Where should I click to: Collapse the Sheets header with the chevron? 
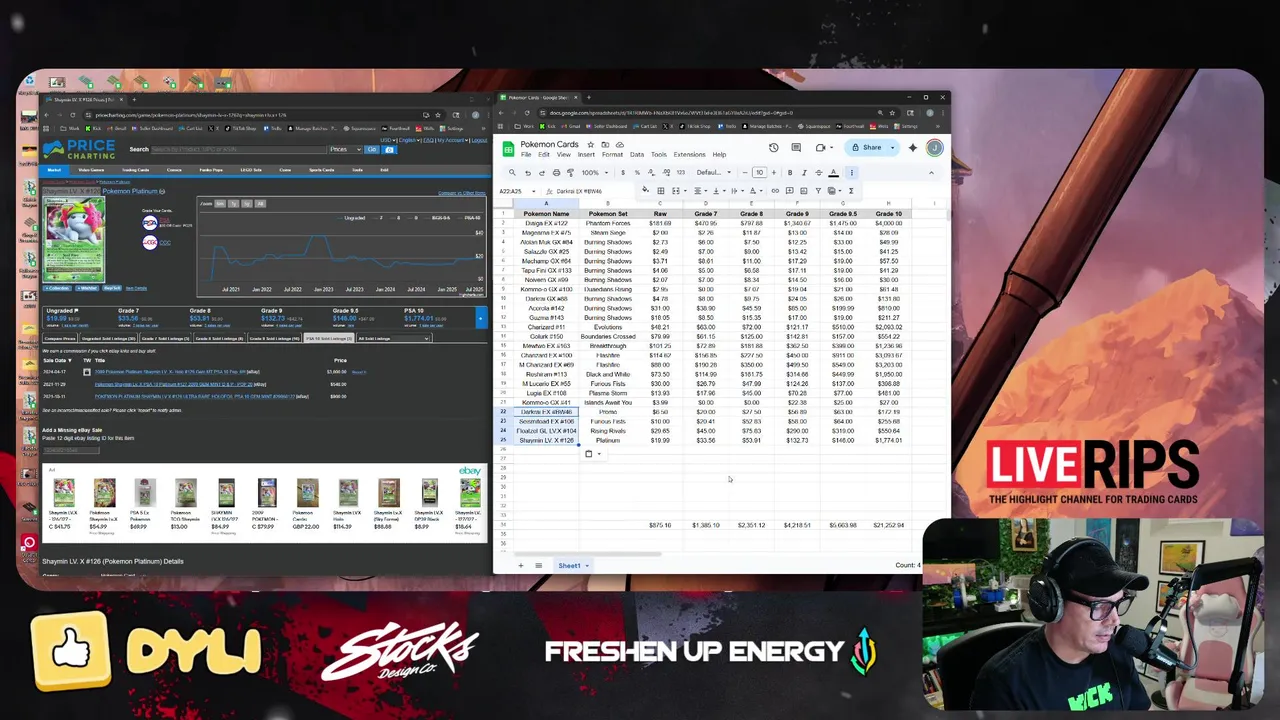click(x=932, y=173)
